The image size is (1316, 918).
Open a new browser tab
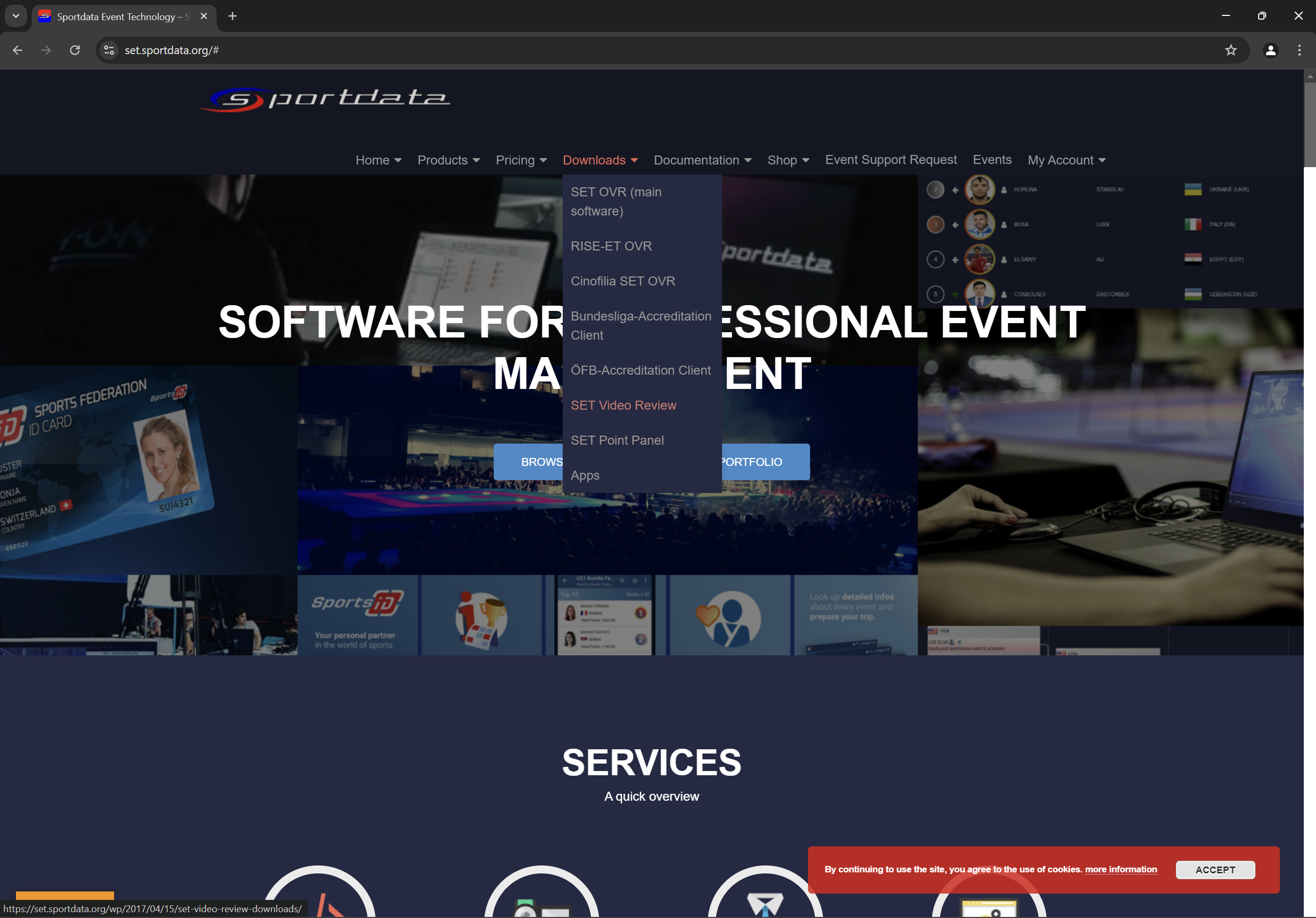point(232,16)
